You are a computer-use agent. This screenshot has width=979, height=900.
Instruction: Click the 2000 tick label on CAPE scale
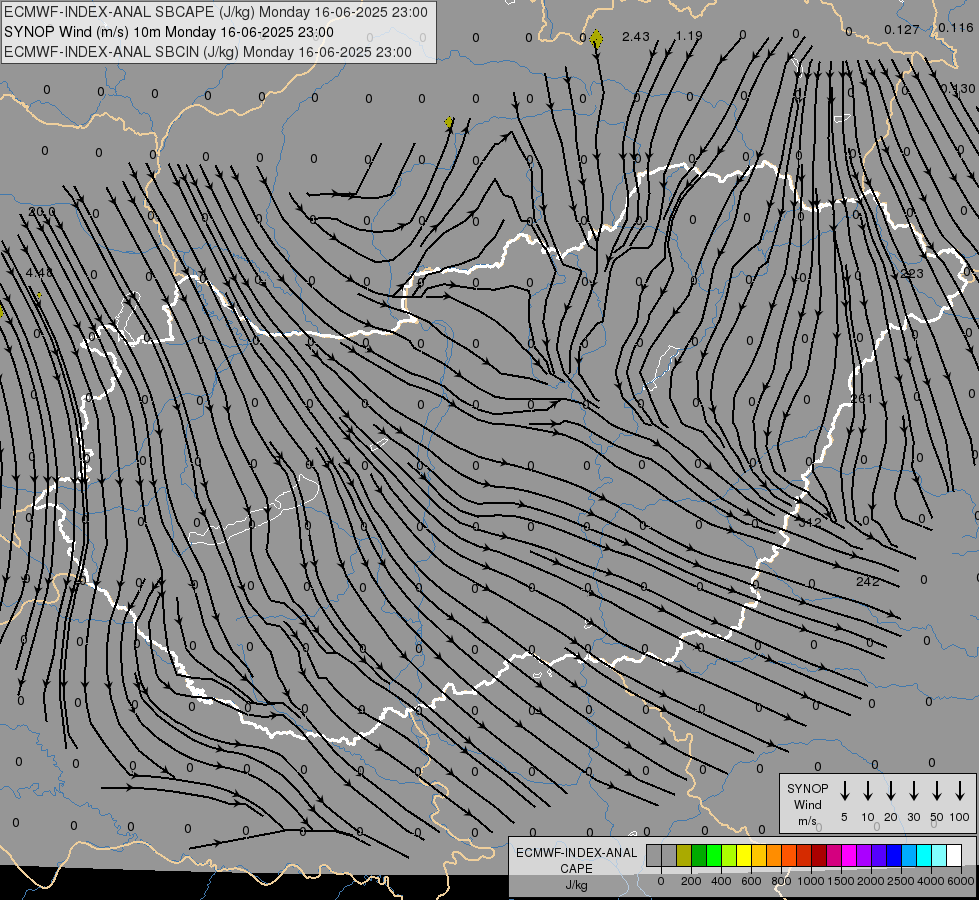(871, 881)
